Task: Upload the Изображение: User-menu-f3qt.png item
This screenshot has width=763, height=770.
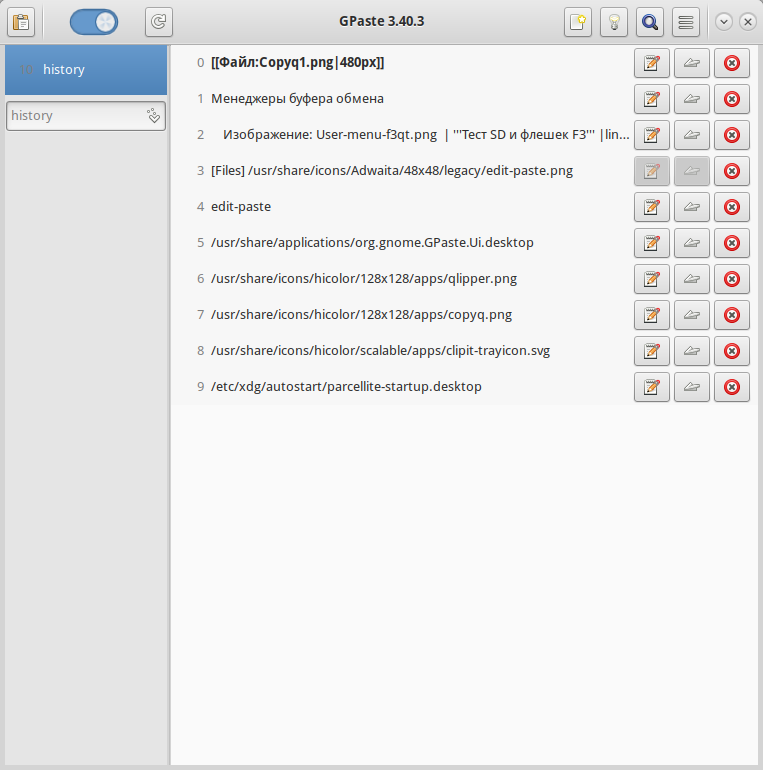Action: pos(692,135)
